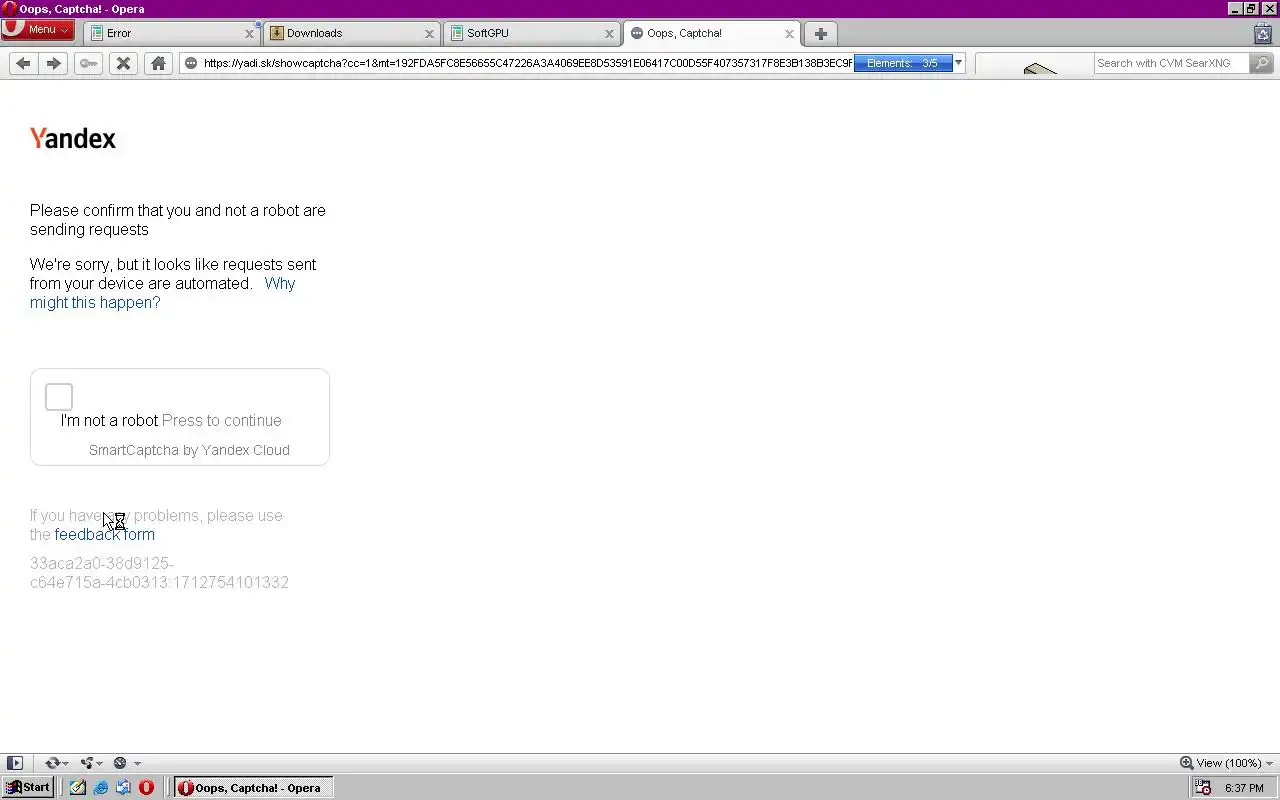Open a new tab with plus button
The width and height of the screenshot is (1280, 800).
tap(821, 33)
